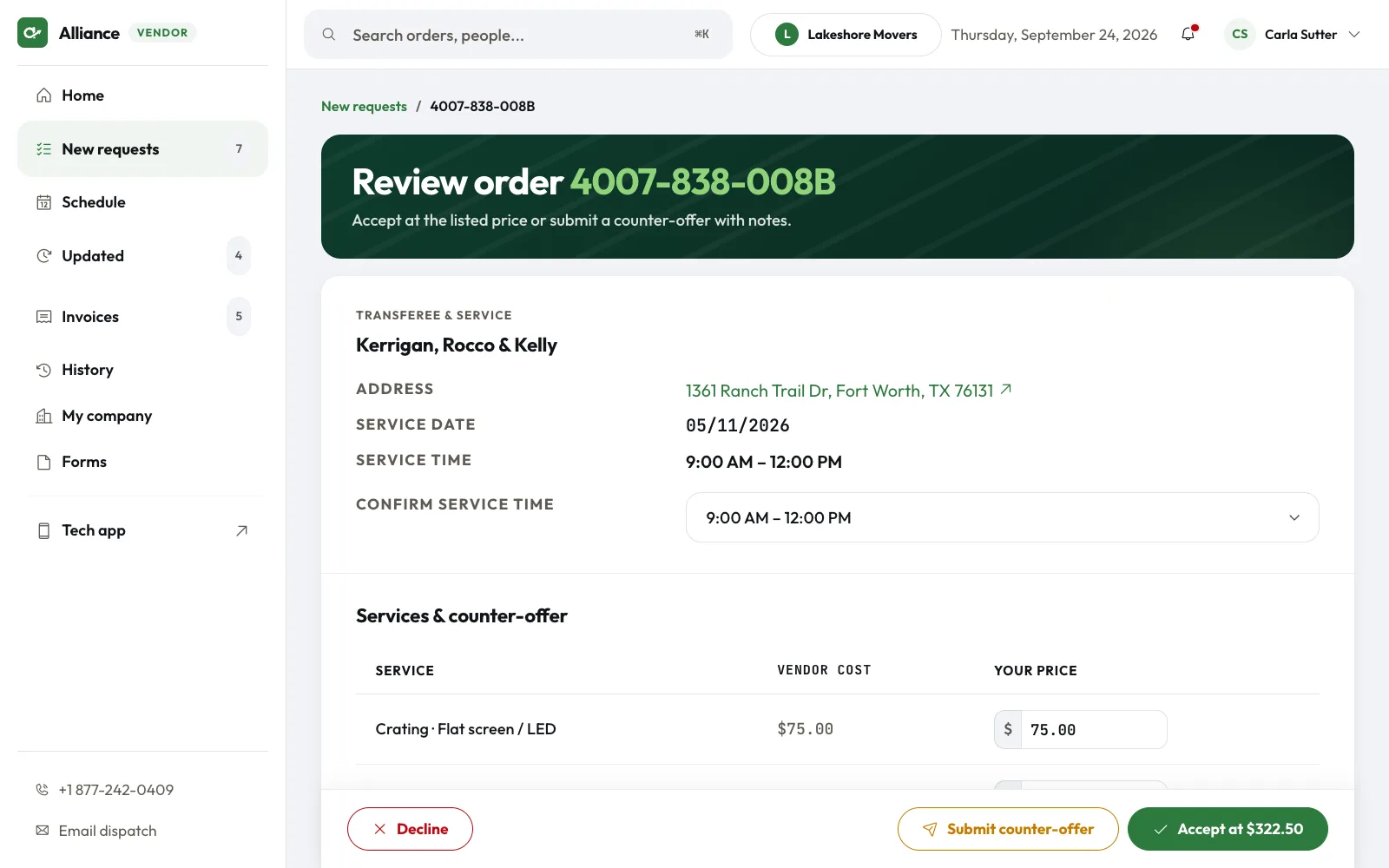Follow New requests breadcrumb link
The width and height of the screenshot is (1389, 868).
click(364, 106)
